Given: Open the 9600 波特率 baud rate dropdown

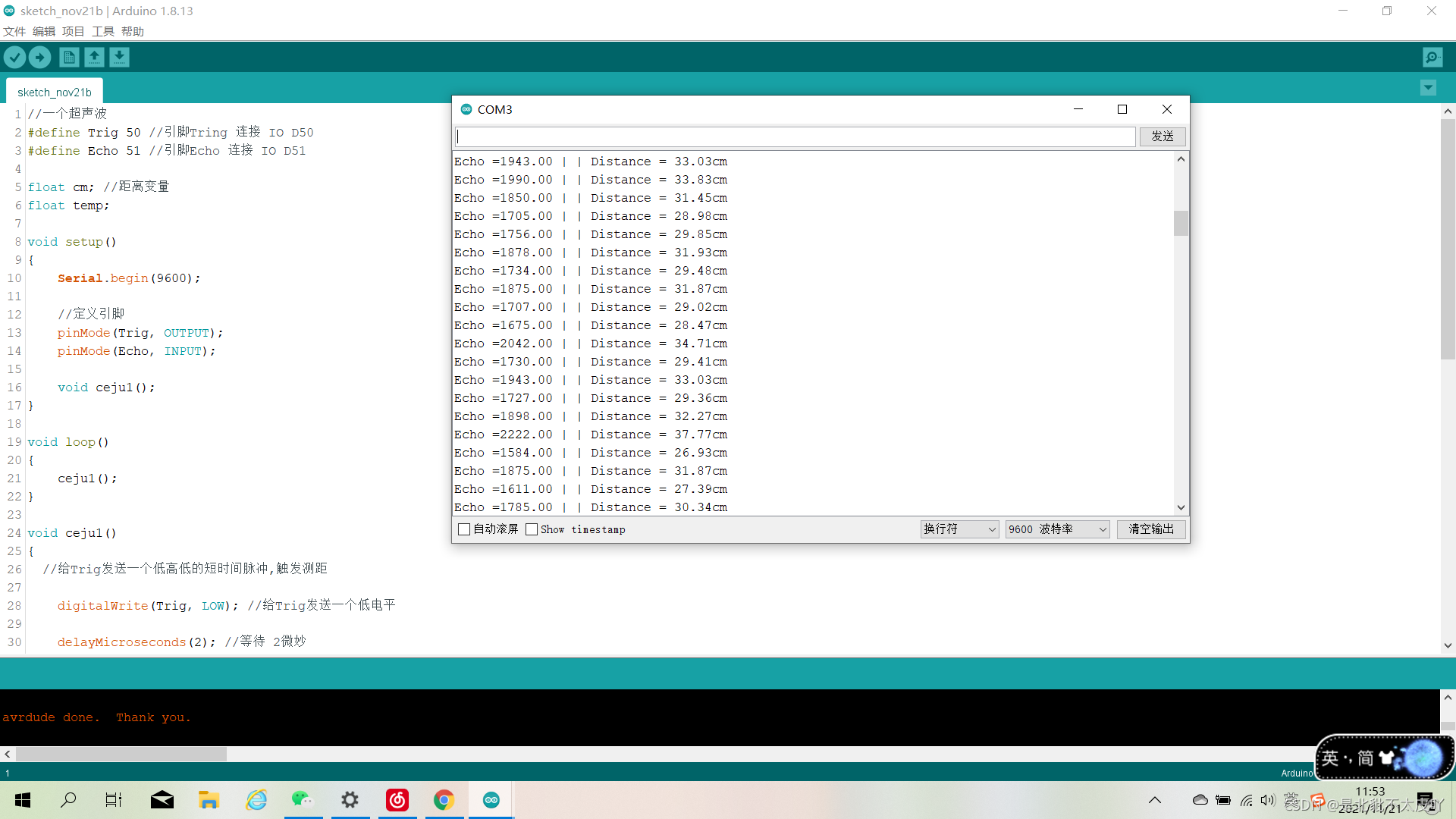Looking at the screenshot, I should tap(1057, 529).
